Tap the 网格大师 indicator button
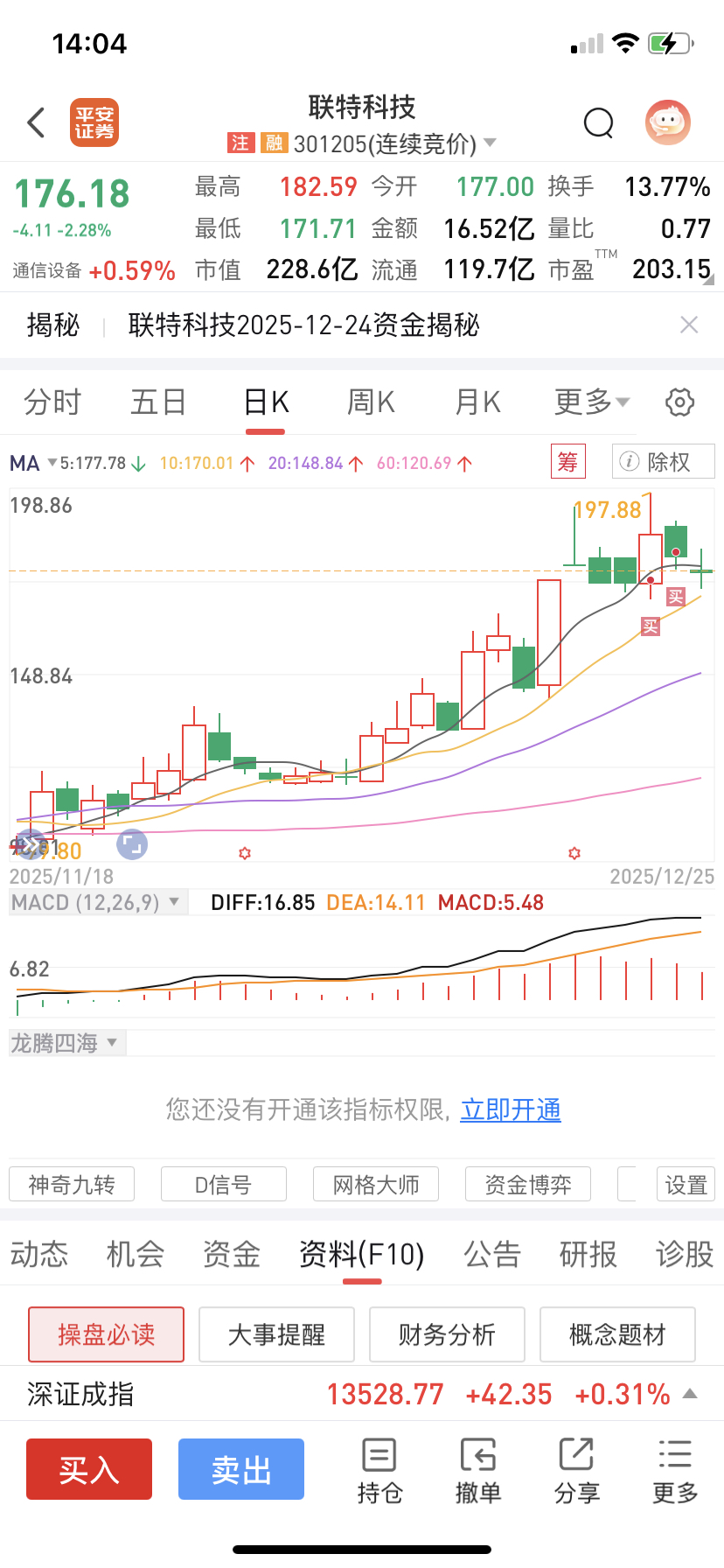Viewport: 724px width, 1568px height. [376, 1185]
